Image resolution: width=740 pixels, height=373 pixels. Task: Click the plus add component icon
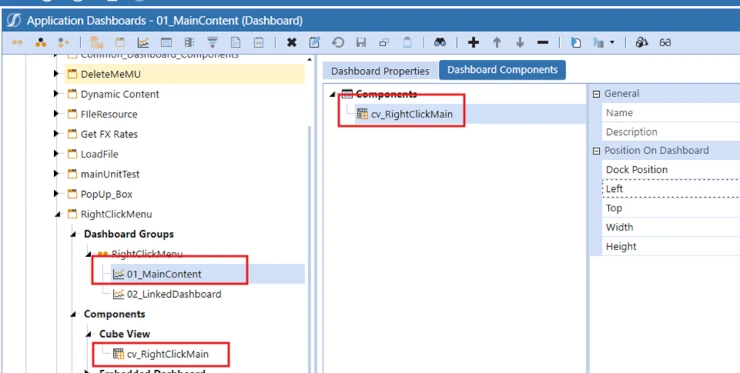(473, 42)
